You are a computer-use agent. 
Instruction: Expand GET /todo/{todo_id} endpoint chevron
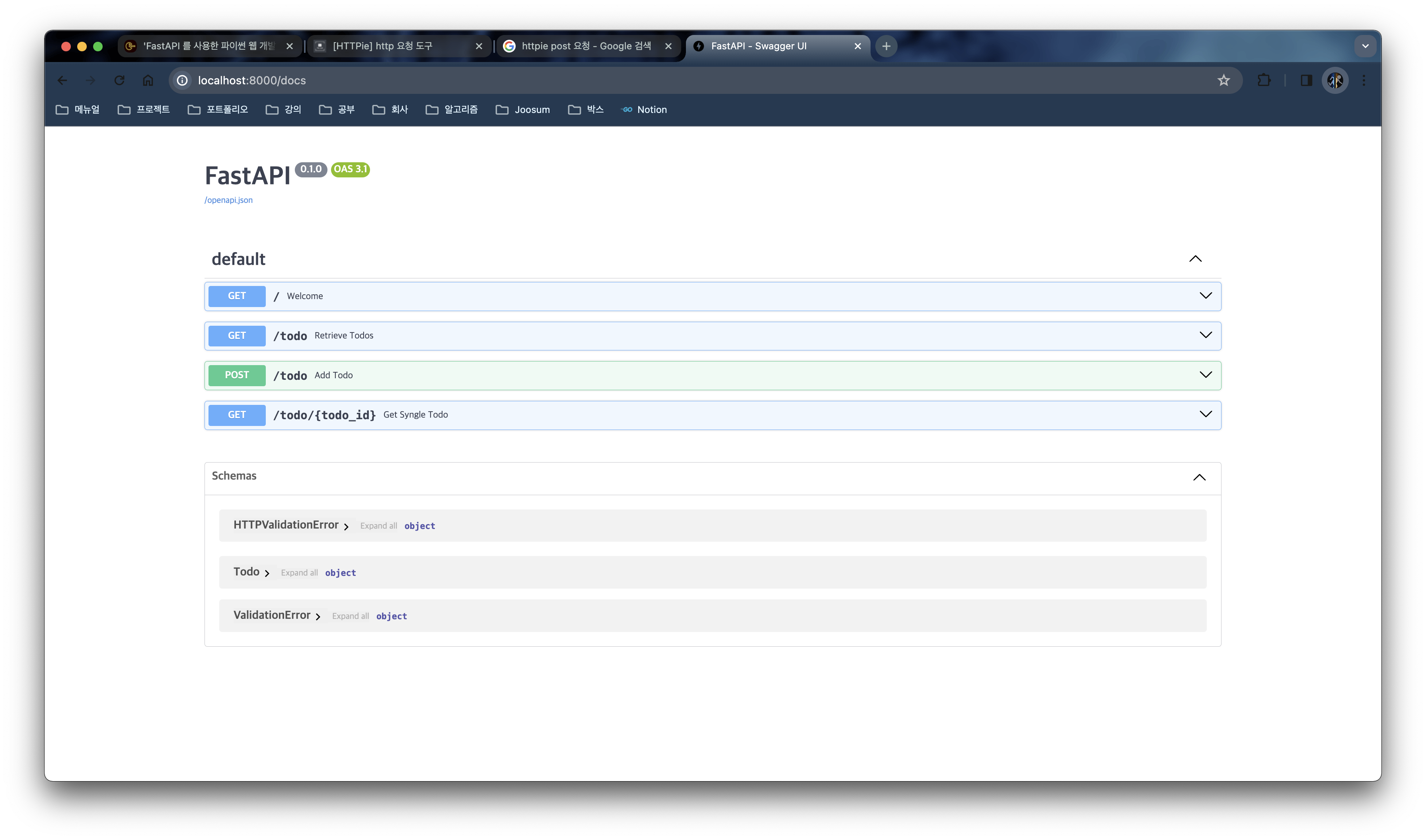[1205, 414]
